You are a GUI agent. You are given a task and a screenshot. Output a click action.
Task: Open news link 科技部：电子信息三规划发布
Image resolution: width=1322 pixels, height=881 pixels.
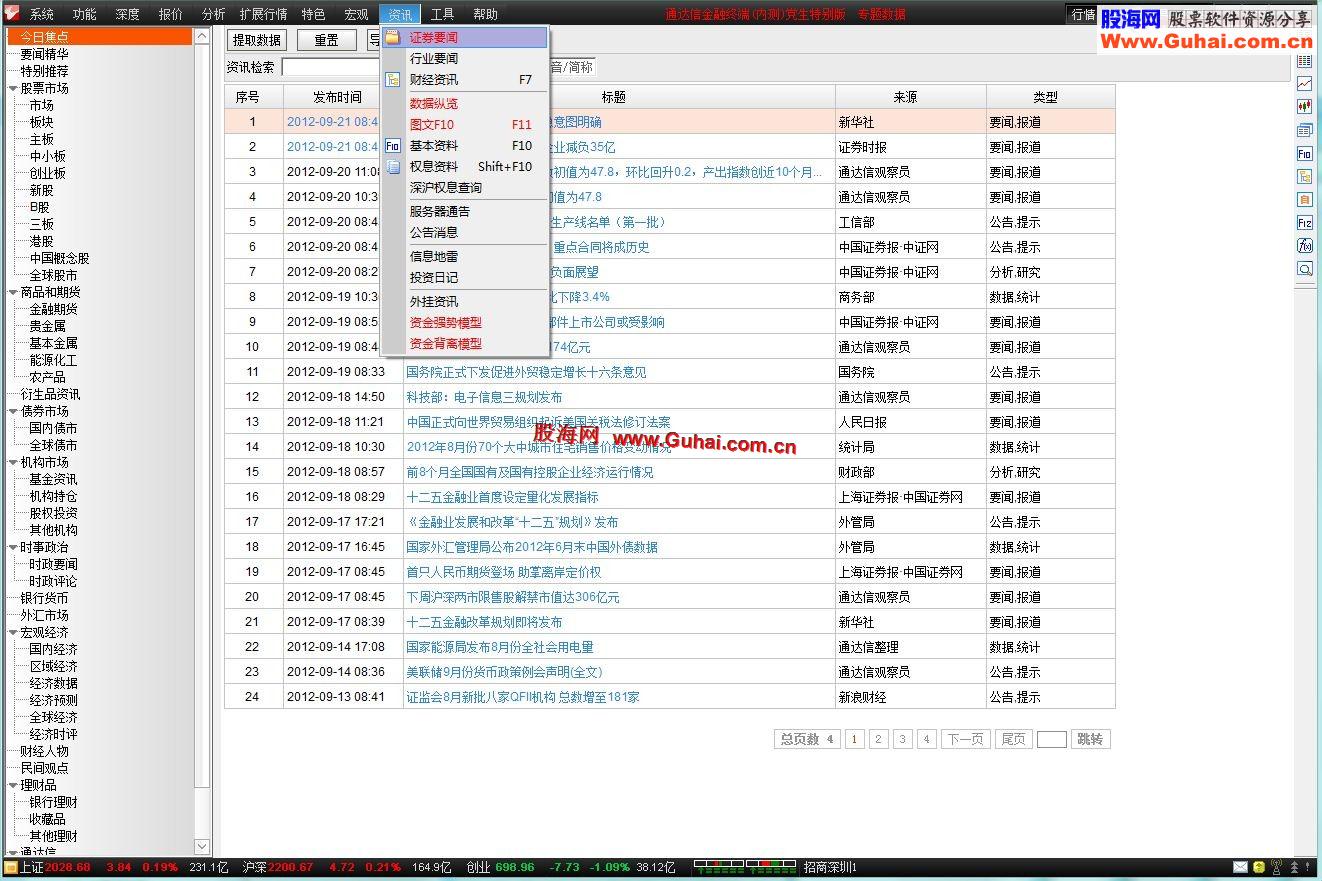[484, 397]
